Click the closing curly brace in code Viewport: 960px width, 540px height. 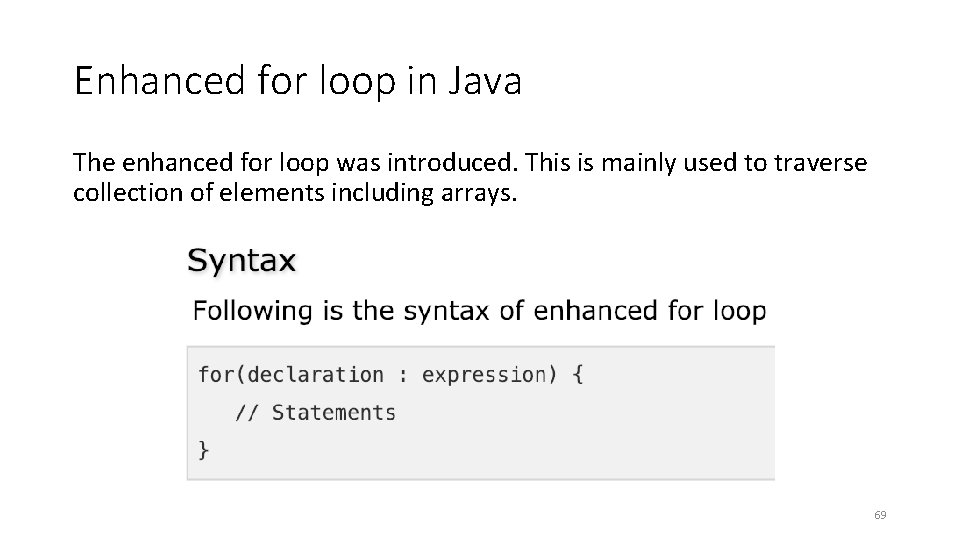(x=204, y=450)
